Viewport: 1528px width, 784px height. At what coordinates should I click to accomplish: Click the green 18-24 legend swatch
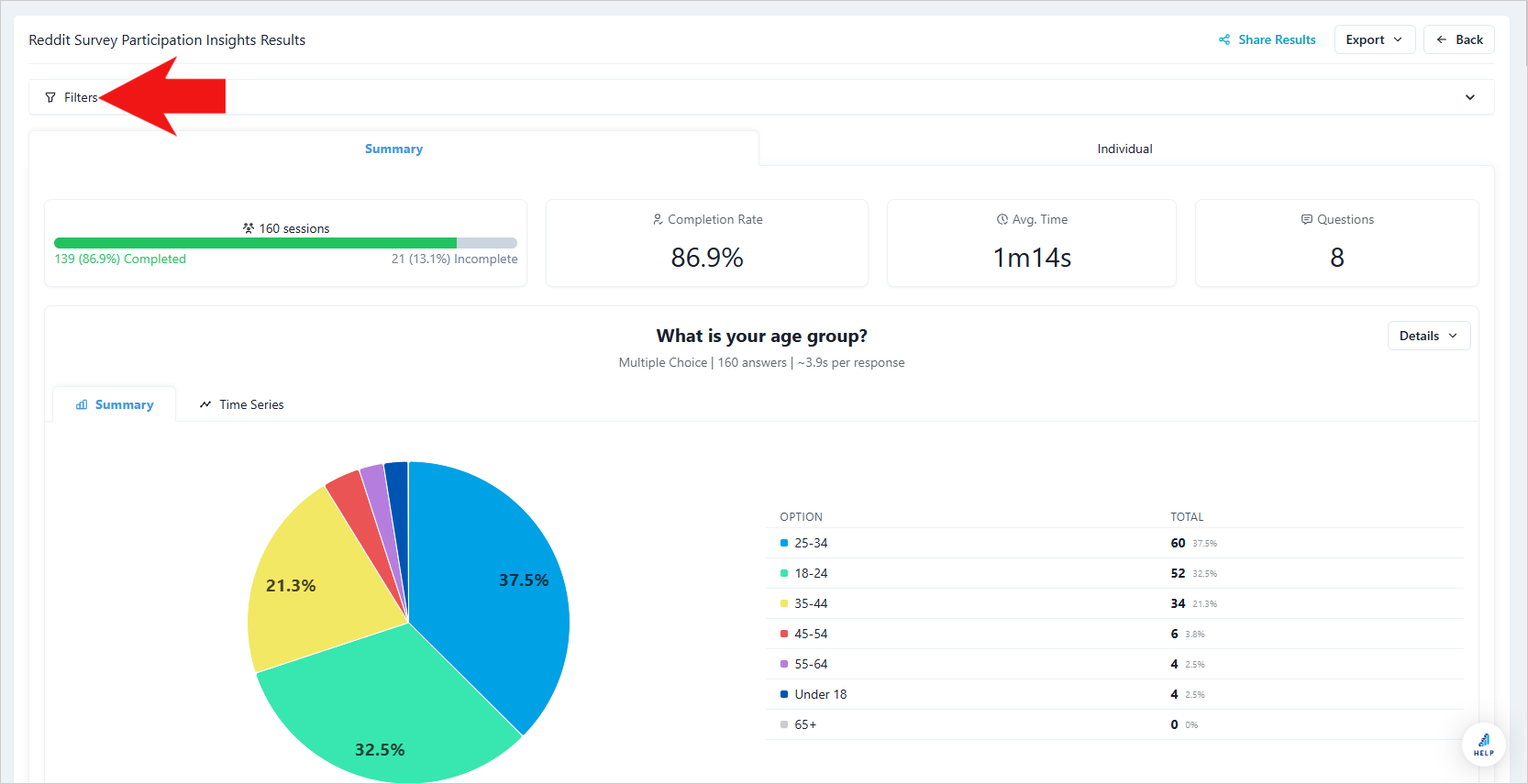[784, 573]
